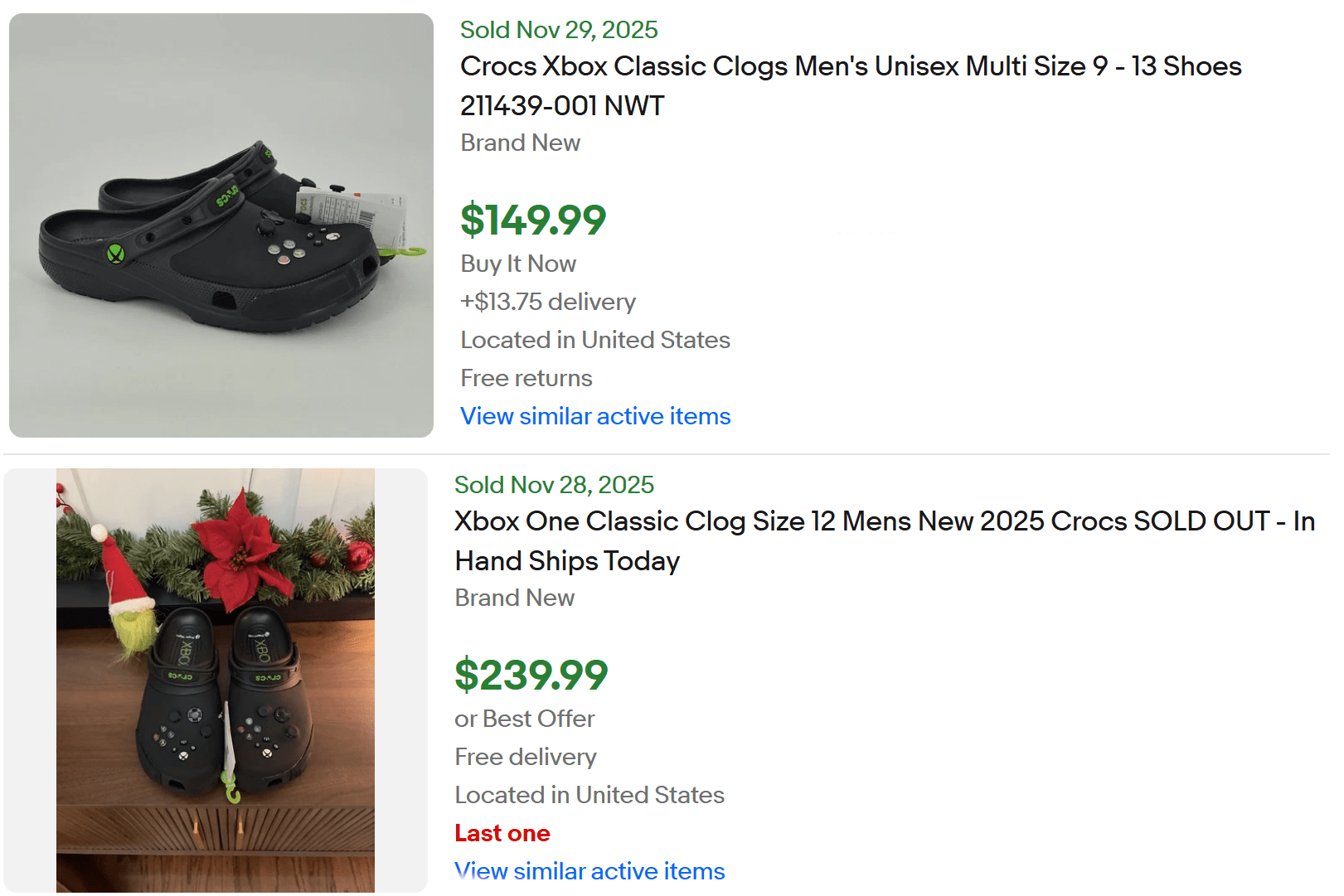
Task: Click the red Last one indicator
Action: tap(502, 833)
